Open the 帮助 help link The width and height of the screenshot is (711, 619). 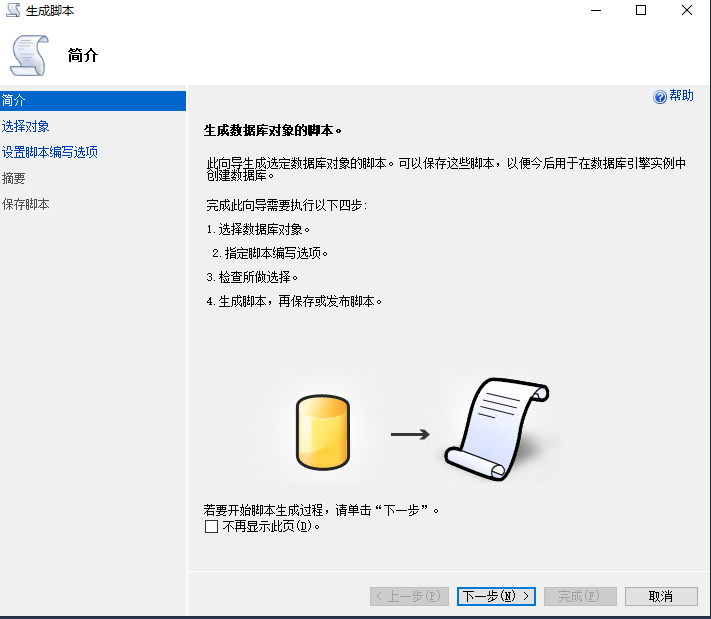[x=681, y=96]
